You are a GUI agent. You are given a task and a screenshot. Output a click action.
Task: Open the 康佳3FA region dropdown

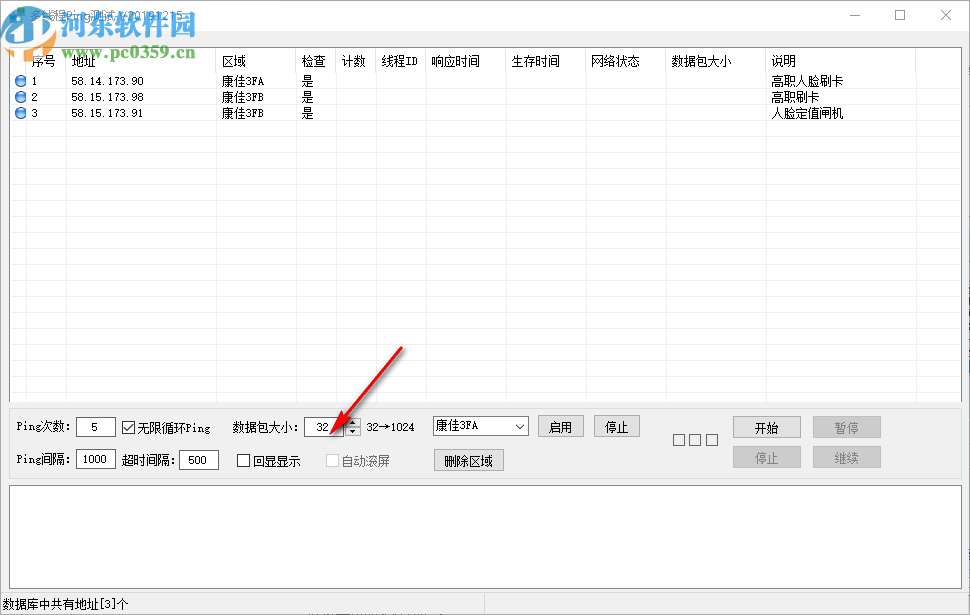tap(520, 425)
